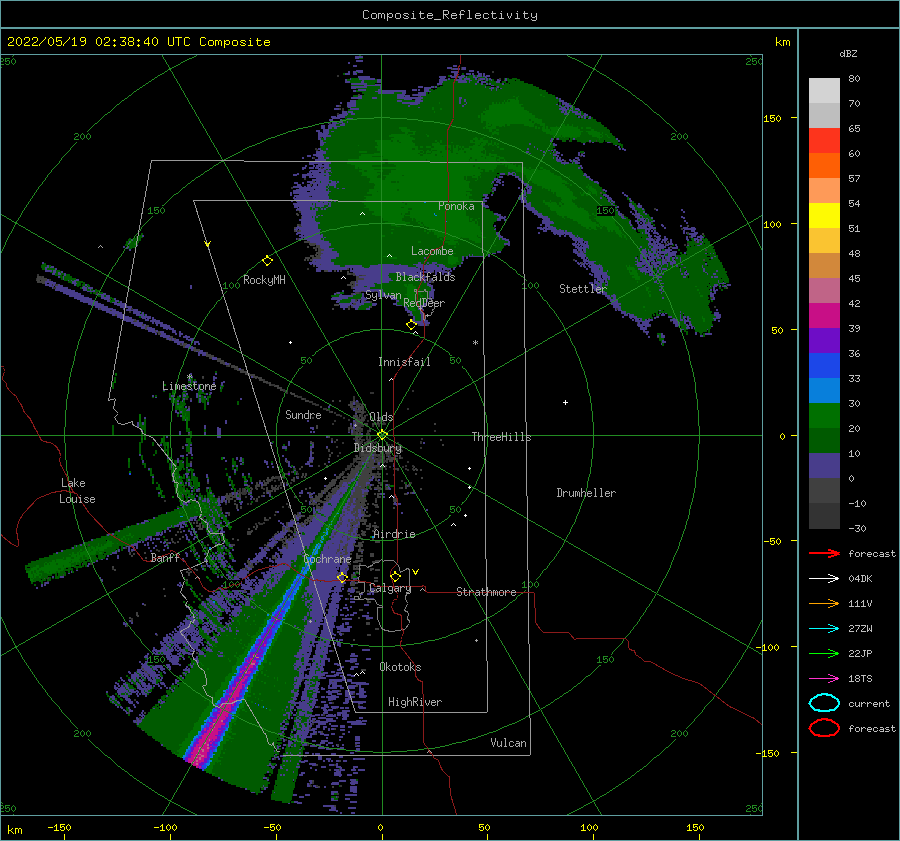This screenshot has height=841, width=900.
Task: Click the Sundre town label
Action: point(303,414)
